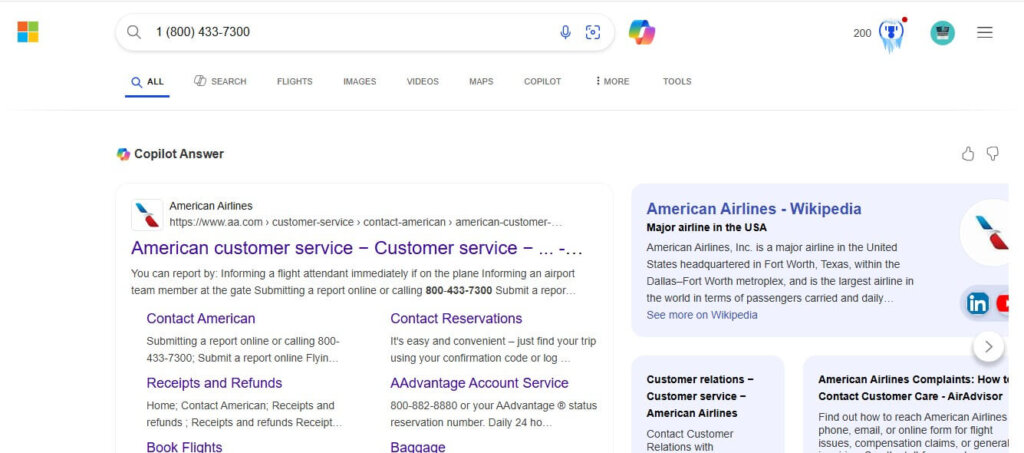Start voice search with microphone icon
1024x453 pixels.
[x=566, y=32]
